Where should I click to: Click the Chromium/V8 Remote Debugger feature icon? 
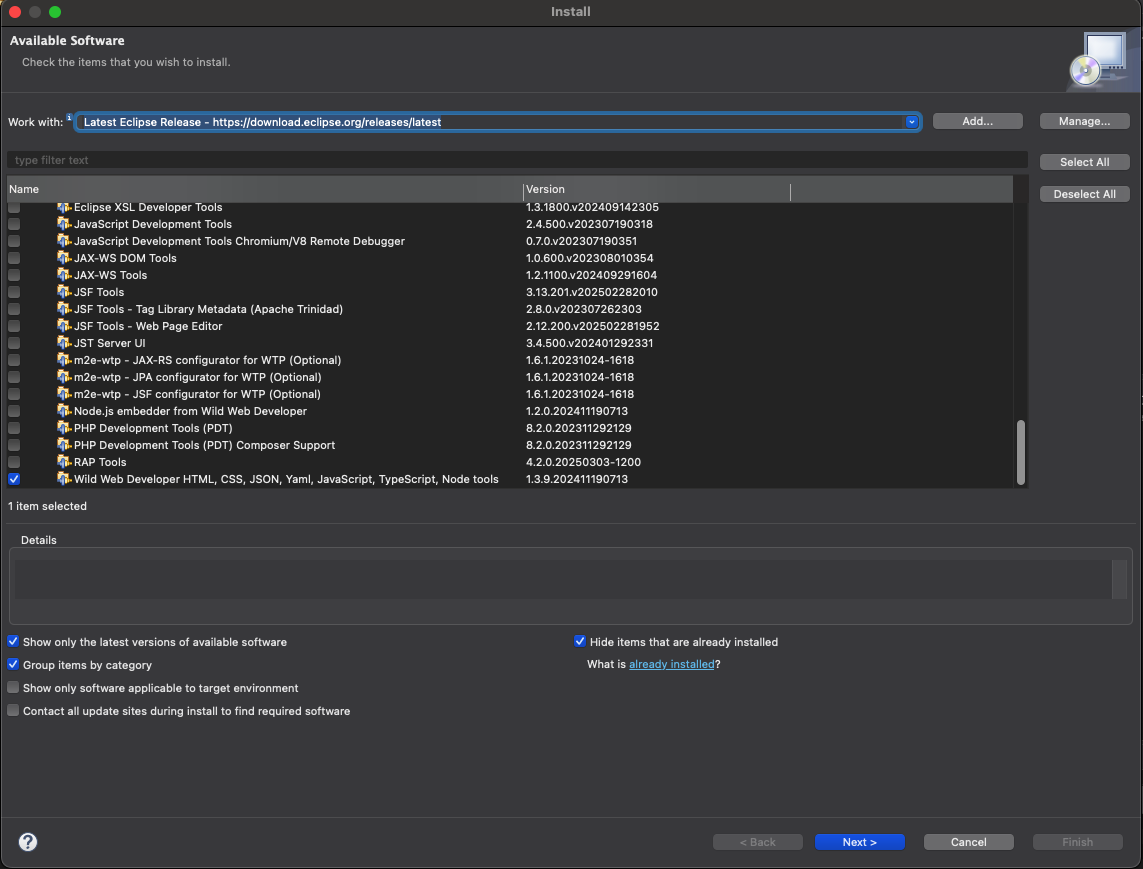click(x=64, y=241)
